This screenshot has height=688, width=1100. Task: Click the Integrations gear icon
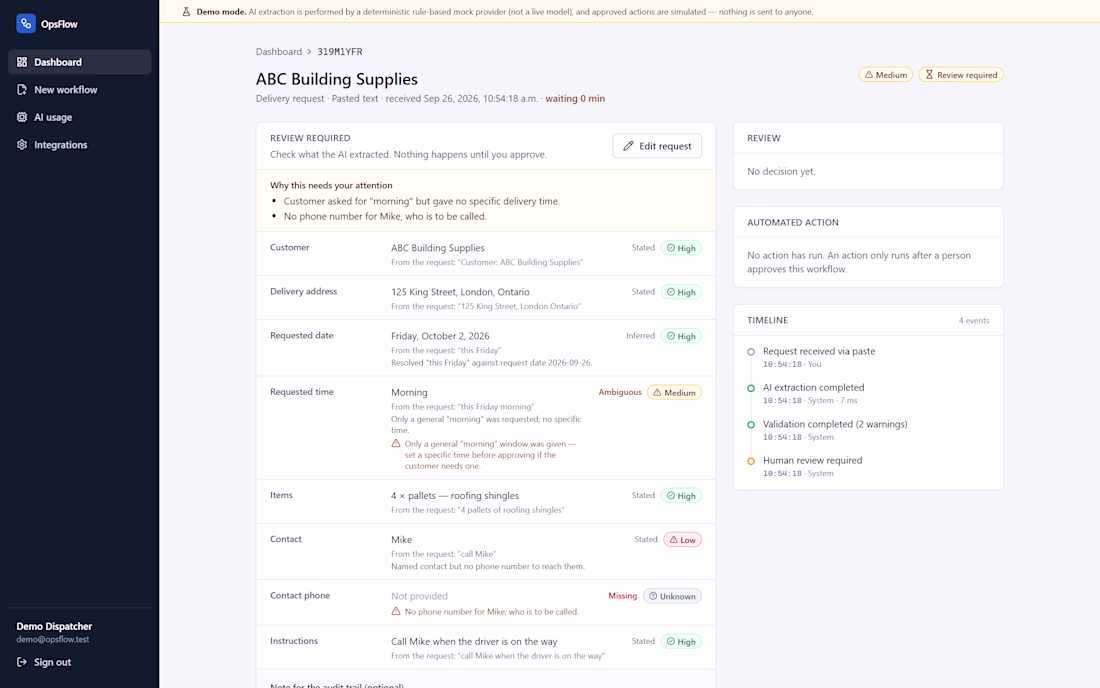[x=22, y=144]
